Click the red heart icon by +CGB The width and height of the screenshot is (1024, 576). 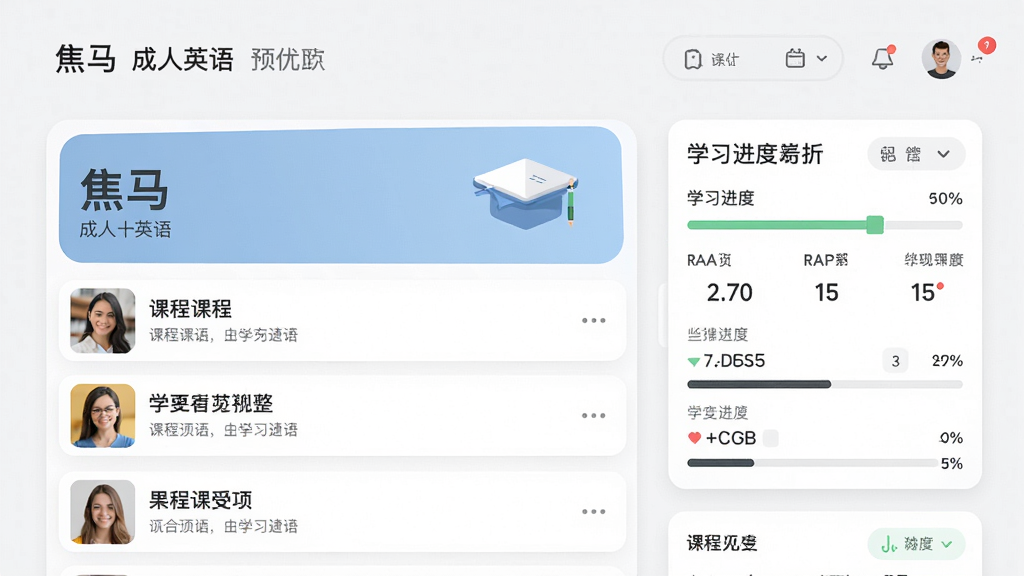[694, 438]
